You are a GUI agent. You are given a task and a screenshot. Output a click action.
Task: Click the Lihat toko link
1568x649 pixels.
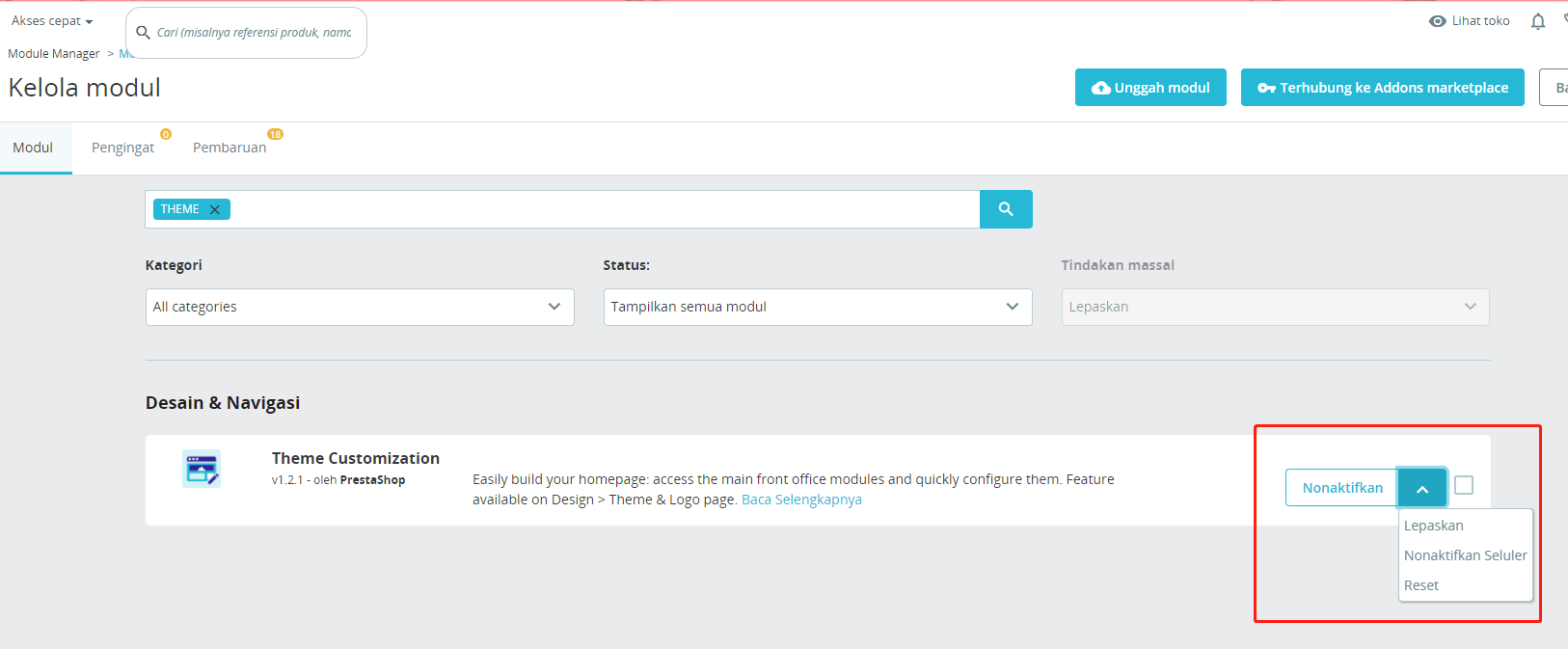point(1480,21)
